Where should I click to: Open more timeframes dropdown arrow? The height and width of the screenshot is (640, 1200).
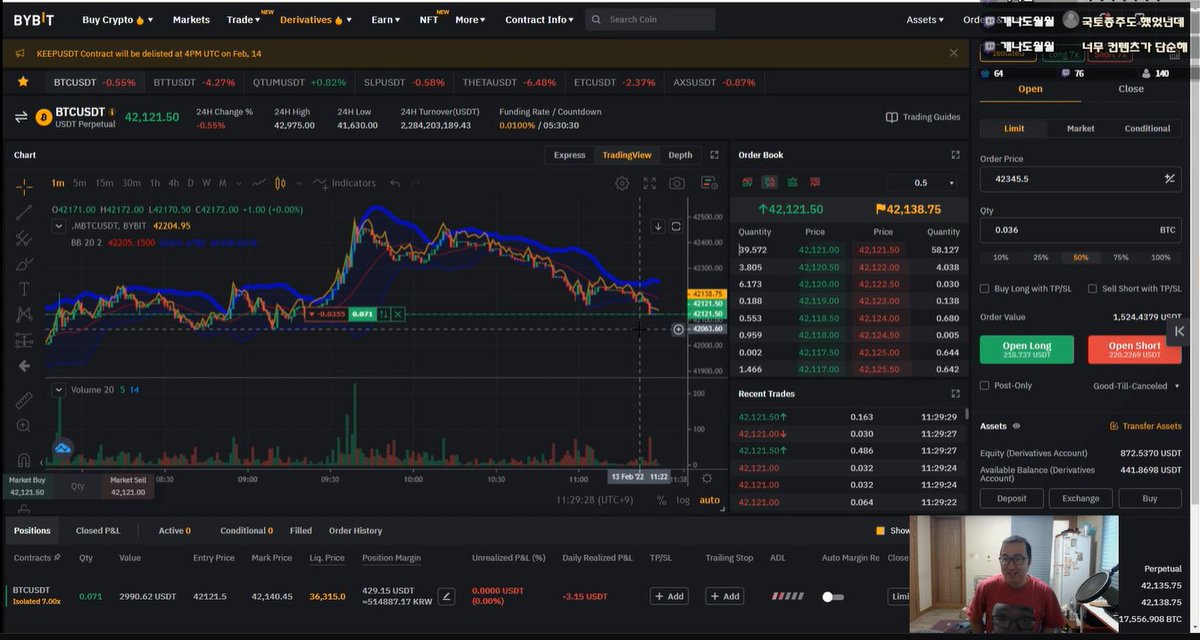pyautogui.click(x=239, y=183)
